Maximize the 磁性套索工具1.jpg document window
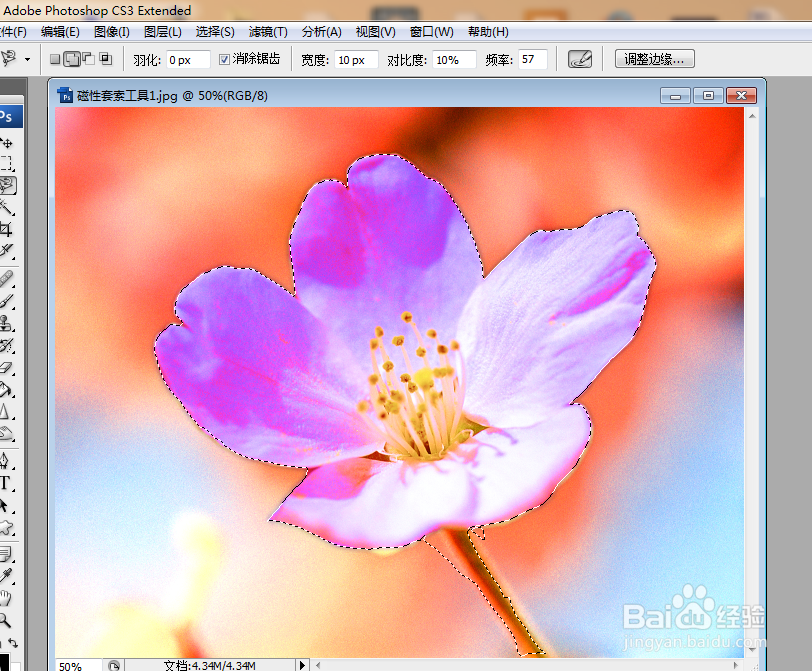The height and width of the screenshot is (671, 812). coord(708,96)
